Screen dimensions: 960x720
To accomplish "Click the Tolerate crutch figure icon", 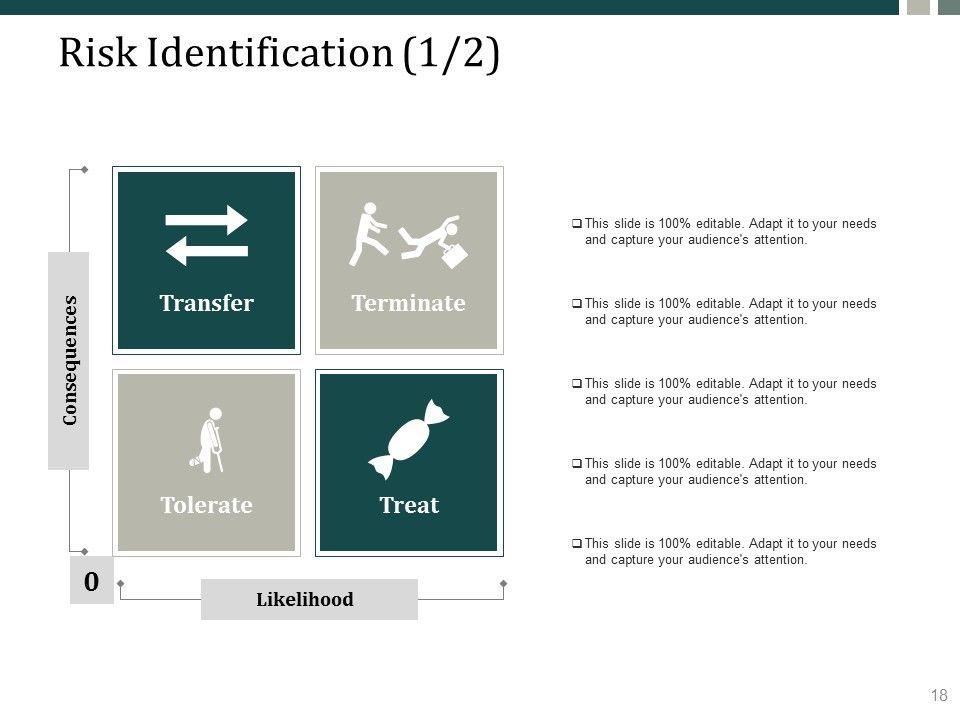I will coord(207,440).
